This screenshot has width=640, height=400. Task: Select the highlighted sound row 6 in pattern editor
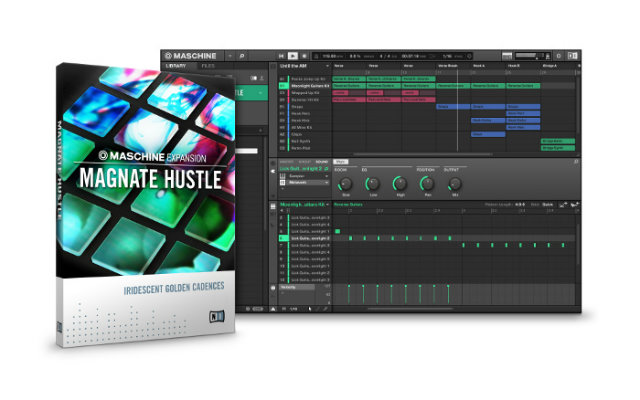pos(304,238)
